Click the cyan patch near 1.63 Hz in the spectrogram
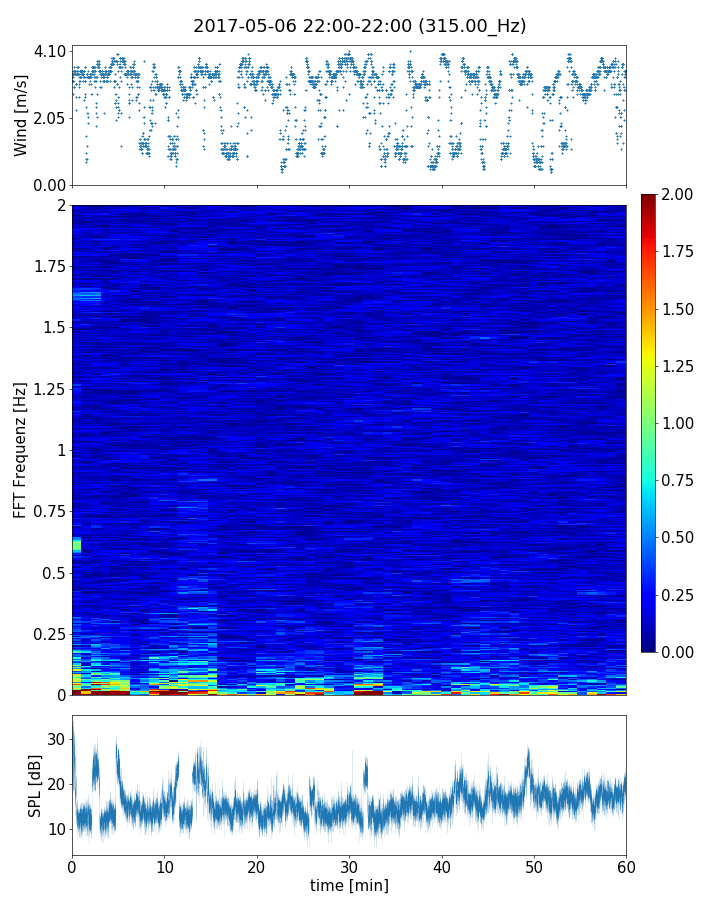 point(87,295)
